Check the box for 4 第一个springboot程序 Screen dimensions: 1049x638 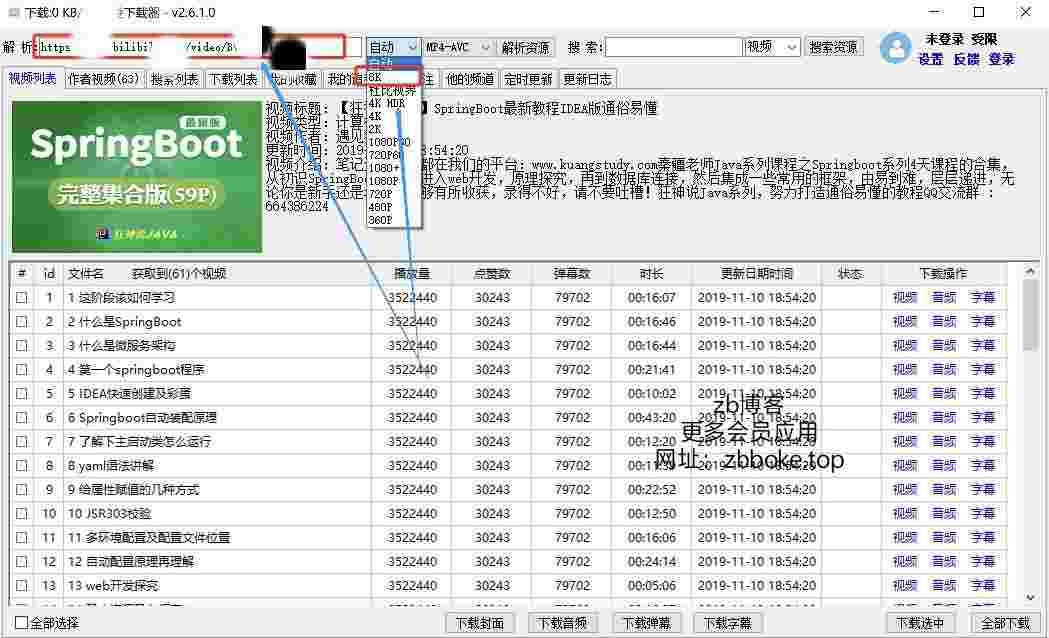[x=22, y=370]
